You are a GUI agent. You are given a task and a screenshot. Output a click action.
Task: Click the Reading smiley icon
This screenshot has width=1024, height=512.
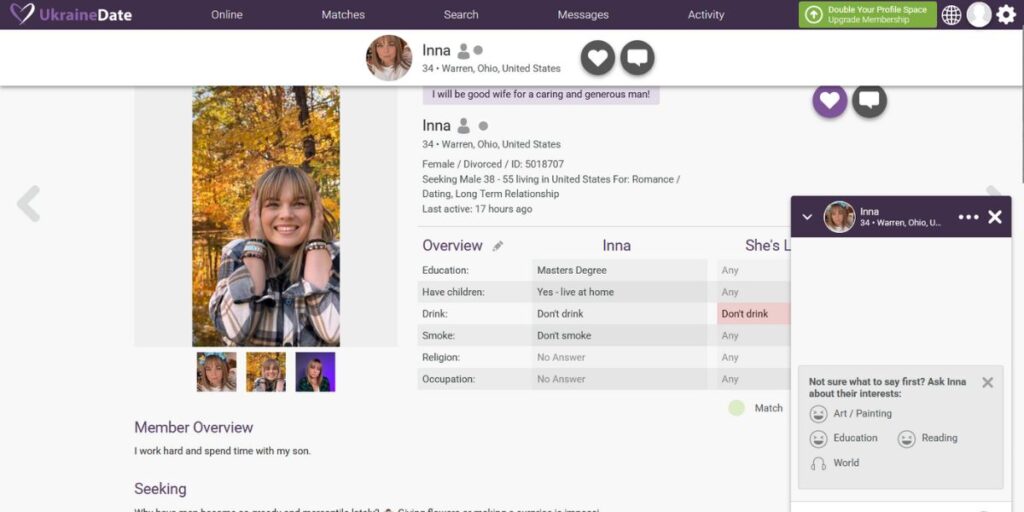click(x=906, y=439)
